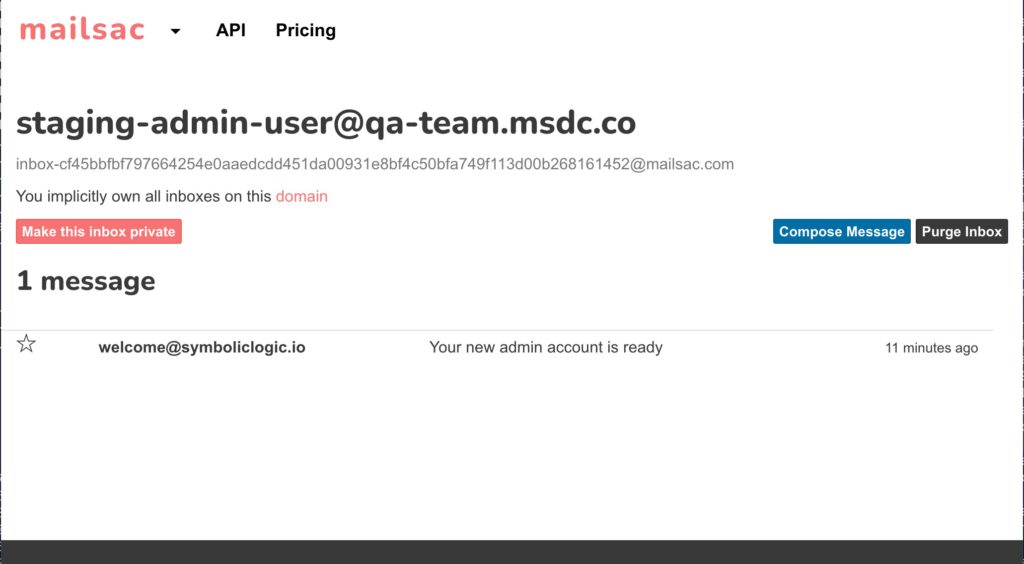The image size is (1024, 564).
Task: Make this inbox private
Action: pyautogui.click(x=99, y=232)
